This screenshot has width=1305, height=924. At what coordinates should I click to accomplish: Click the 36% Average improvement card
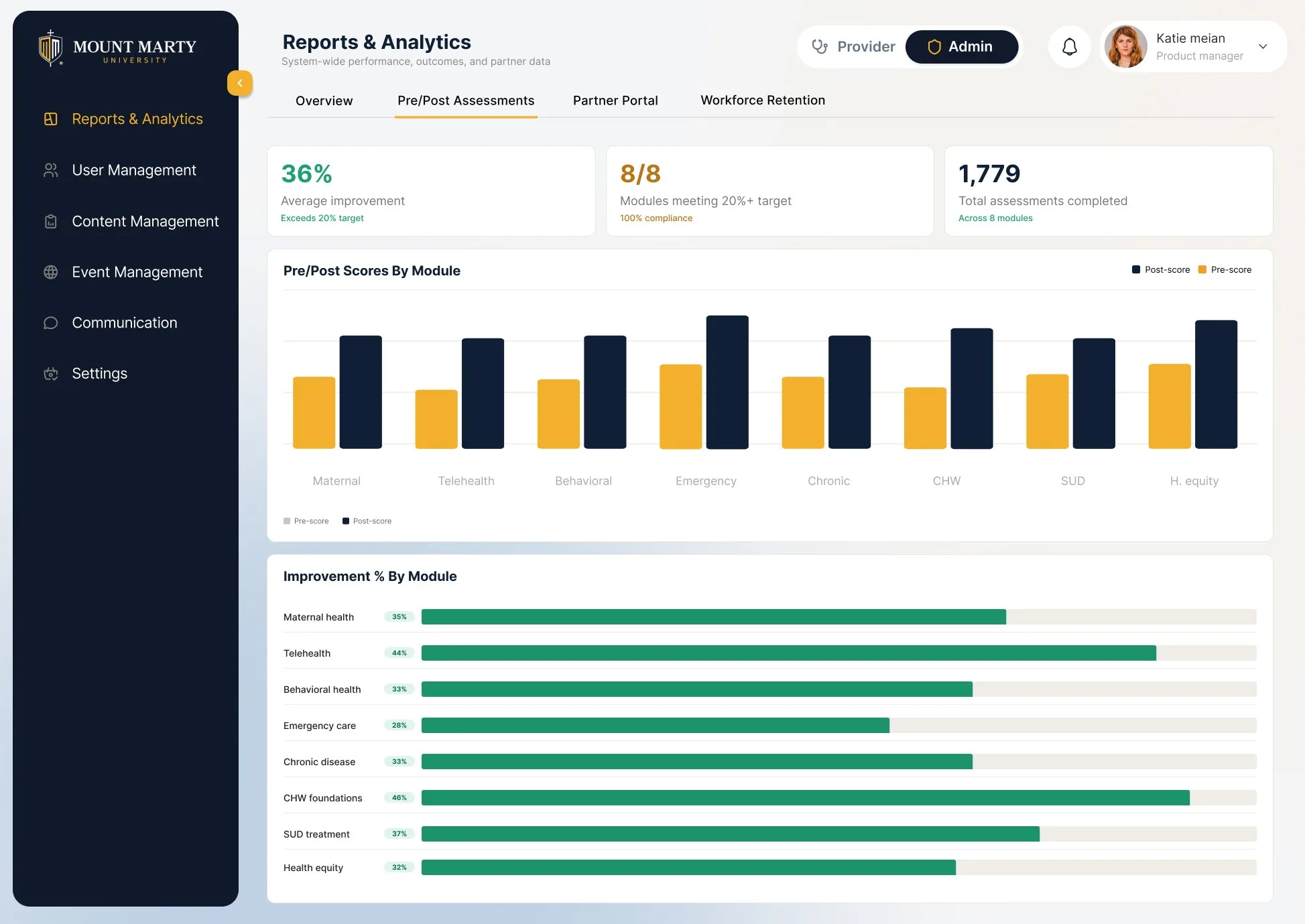431,191
